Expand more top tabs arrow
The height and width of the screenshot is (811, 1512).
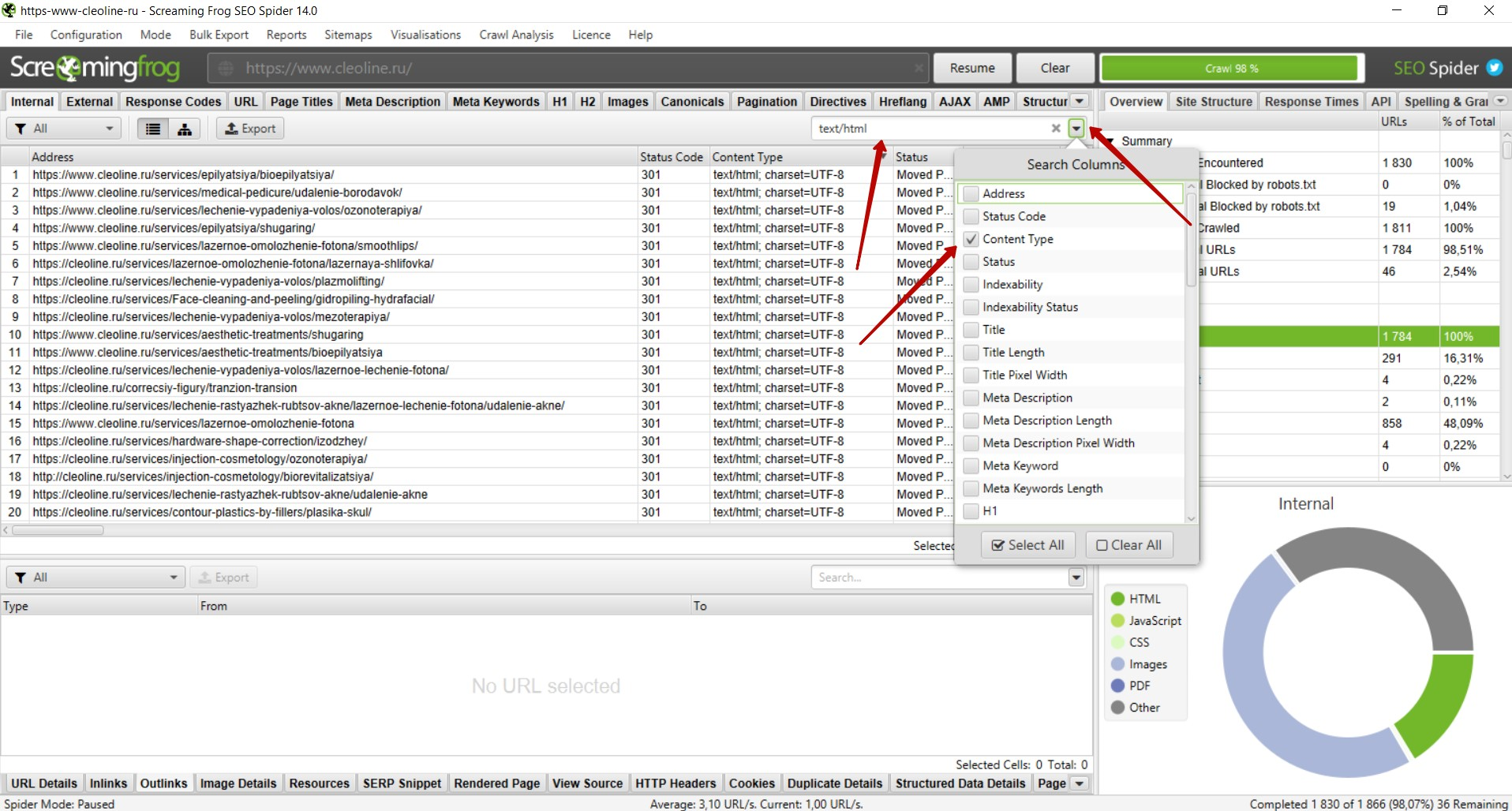1080,101
